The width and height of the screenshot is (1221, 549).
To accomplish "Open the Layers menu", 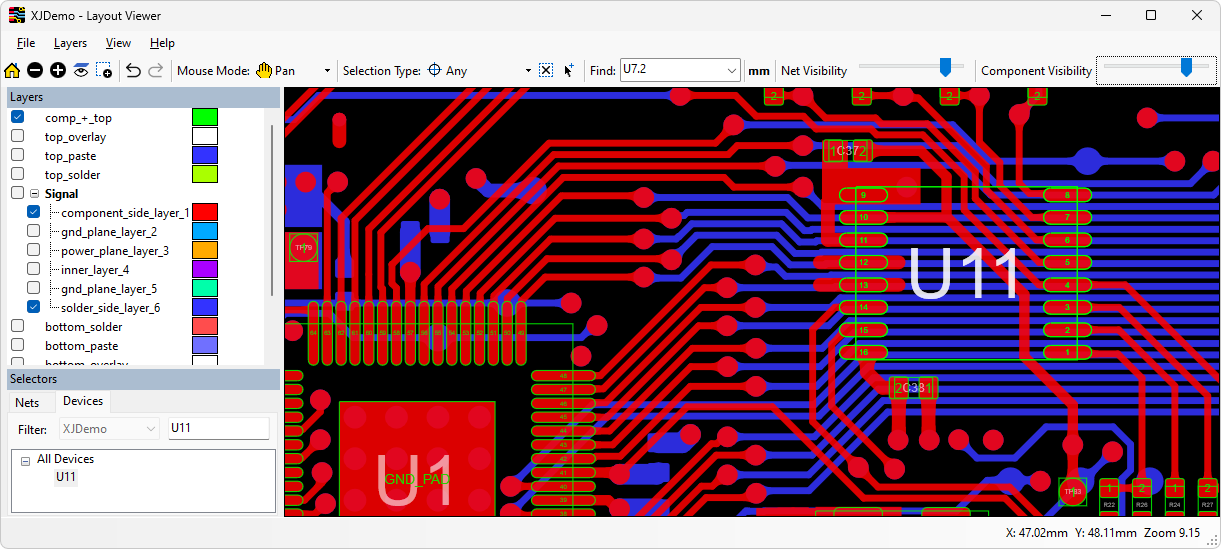I will (70, 43).
